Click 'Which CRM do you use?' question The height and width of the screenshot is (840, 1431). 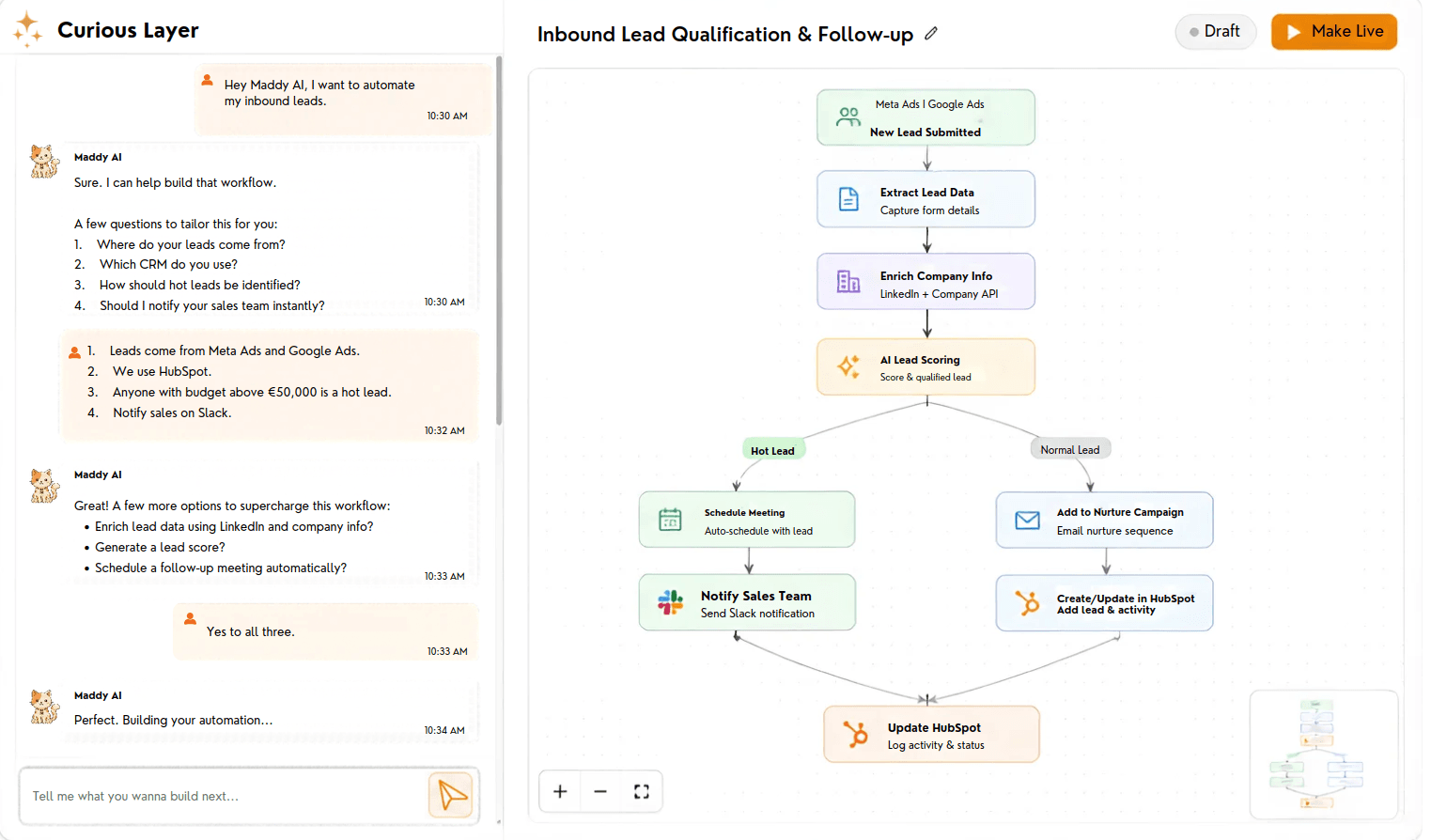click(x=168, y=264)
